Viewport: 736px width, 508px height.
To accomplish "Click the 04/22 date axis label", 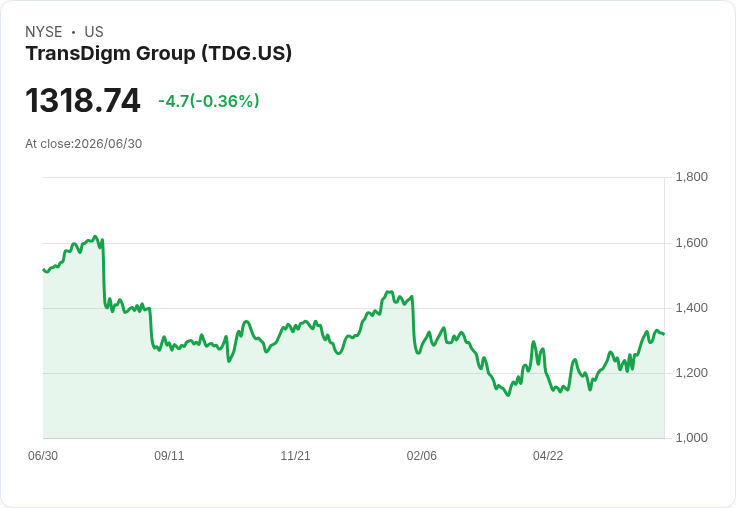I will coord(548,455).
